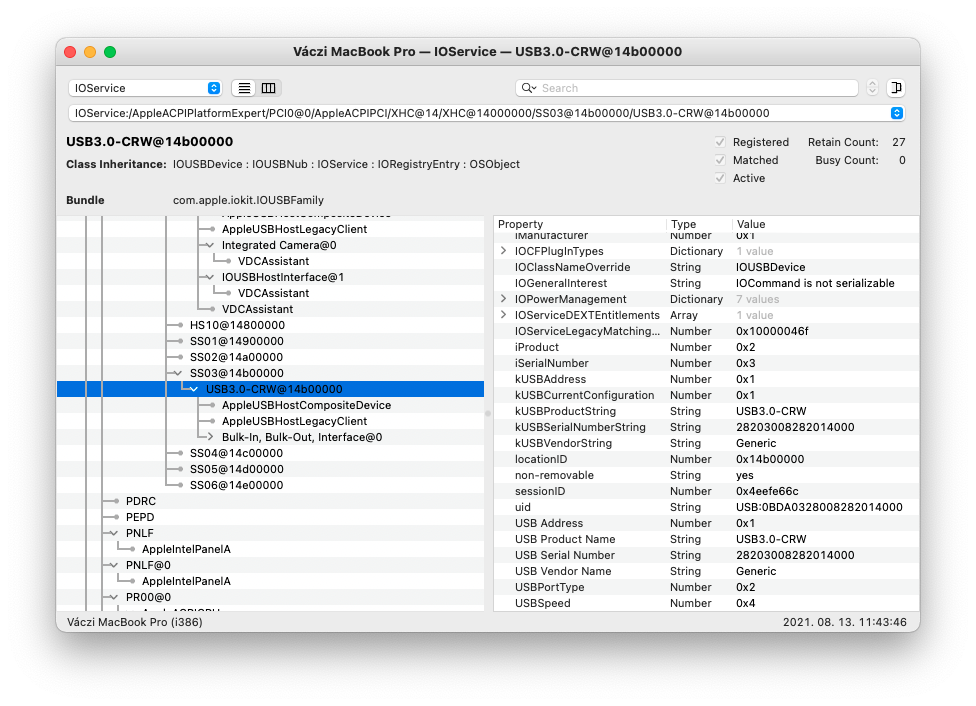The height and width of the screenshot is (706, 976).
Task: Select the IOClassNameOverride property row
Action: [706, 267]
